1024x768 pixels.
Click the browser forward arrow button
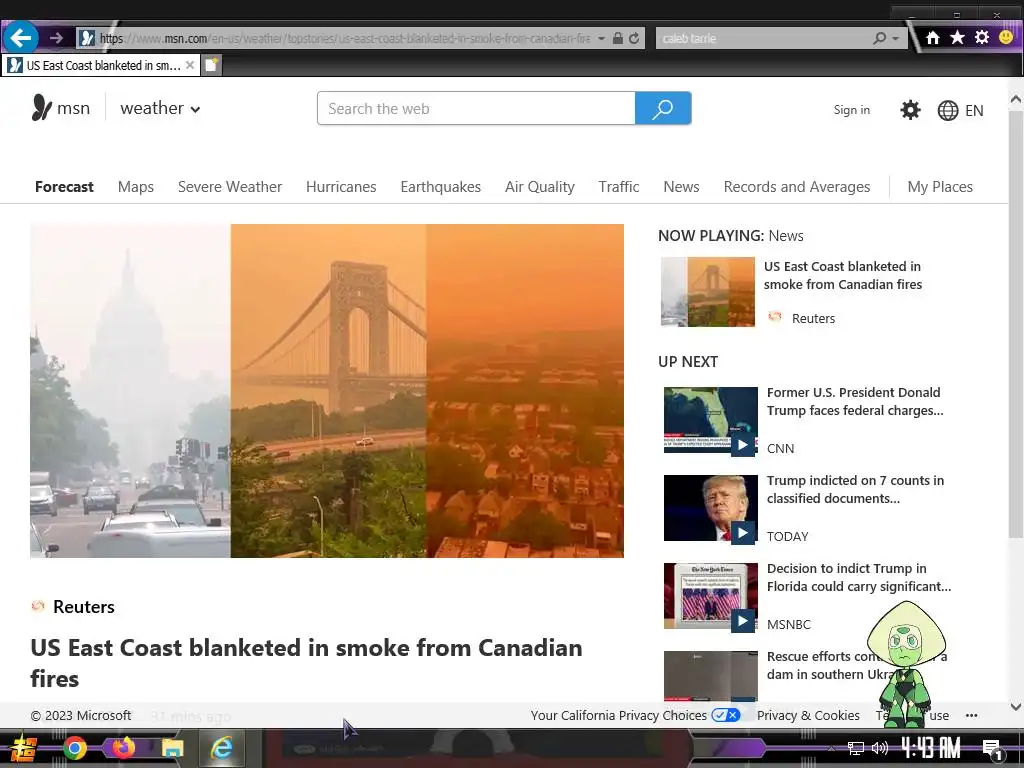point(56,38)
